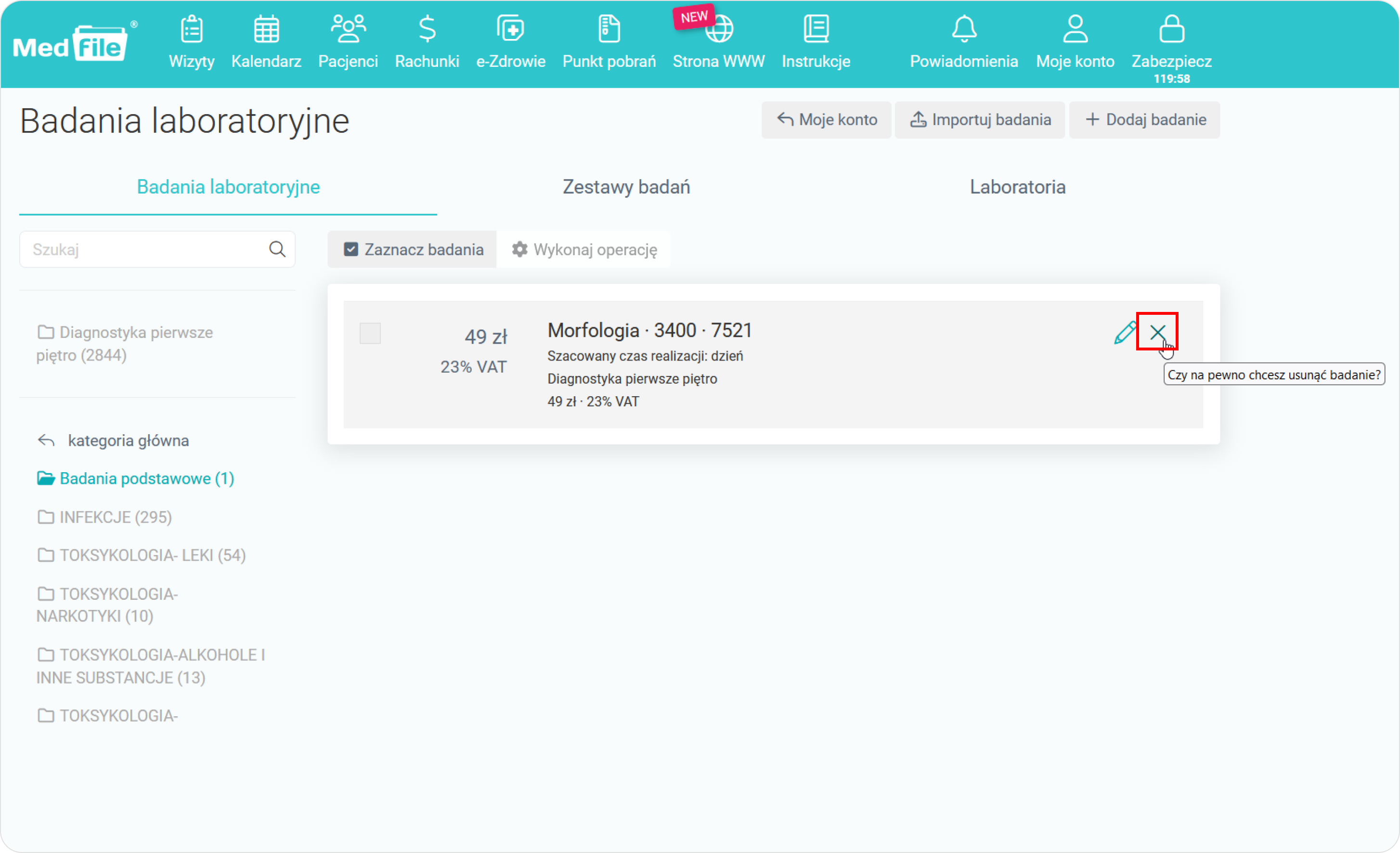Open TOKSYKOLOGIA- LEKI (54) category
This screenshot has width=1400, height=853.
pyautogui.click(x=141, y=555)
